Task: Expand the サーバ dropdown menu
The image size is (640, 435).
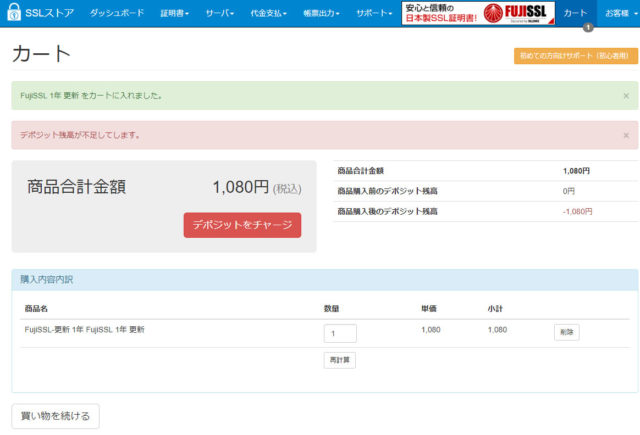Action: coord(220,13)
